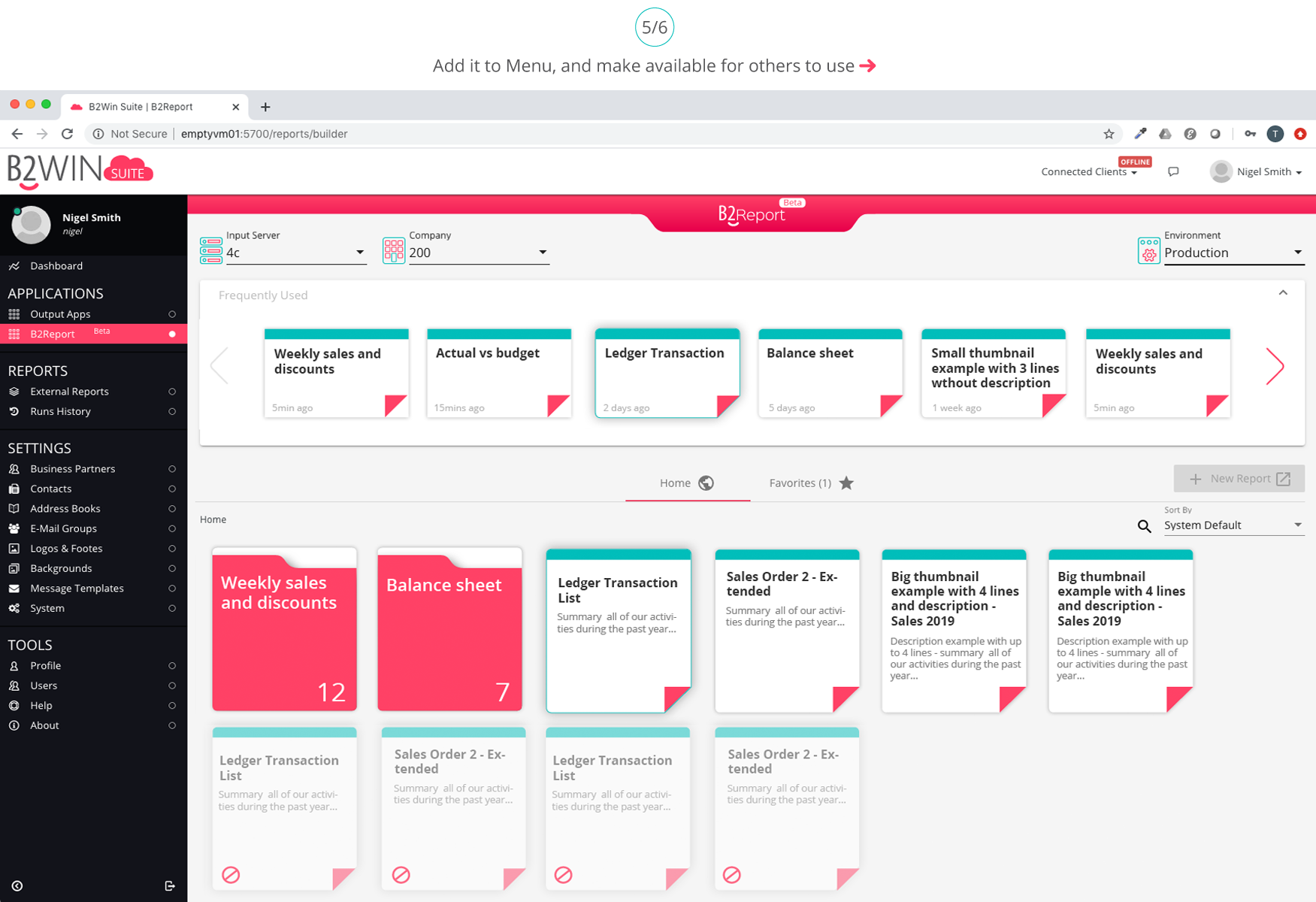This screenshot has height=902, width=1316.
Task: Click the Input Server icon
Action: 211,250
